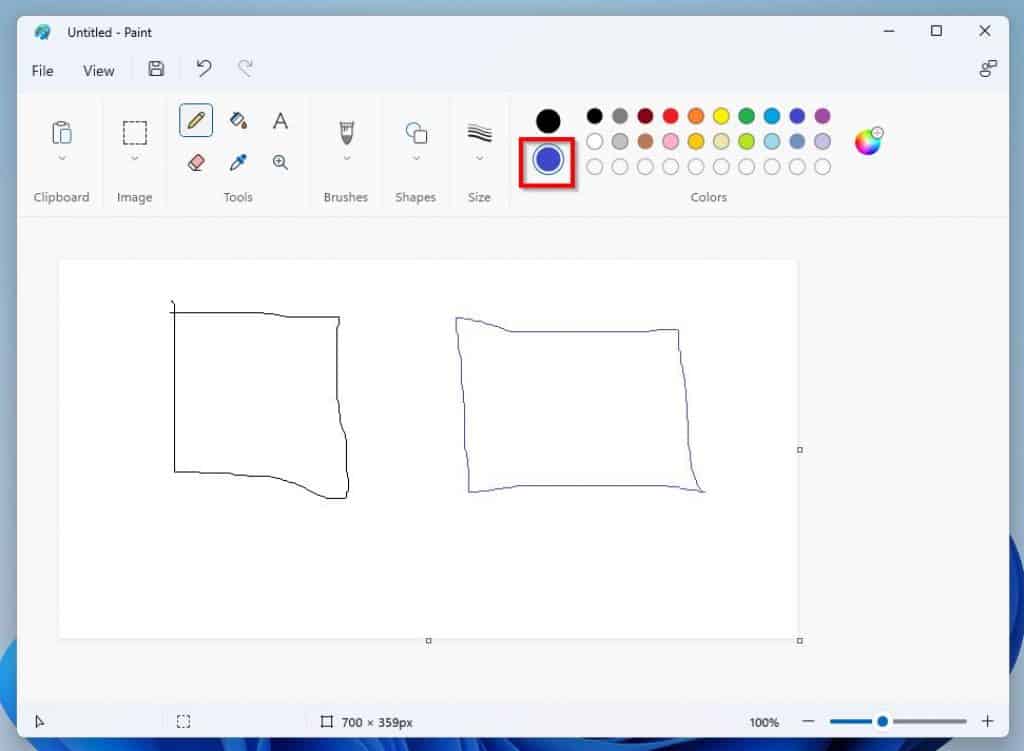Viewport: 1024px width, 751px height.
Task: Select the blue Color 2 circle
Action: (x=548, y=160)
